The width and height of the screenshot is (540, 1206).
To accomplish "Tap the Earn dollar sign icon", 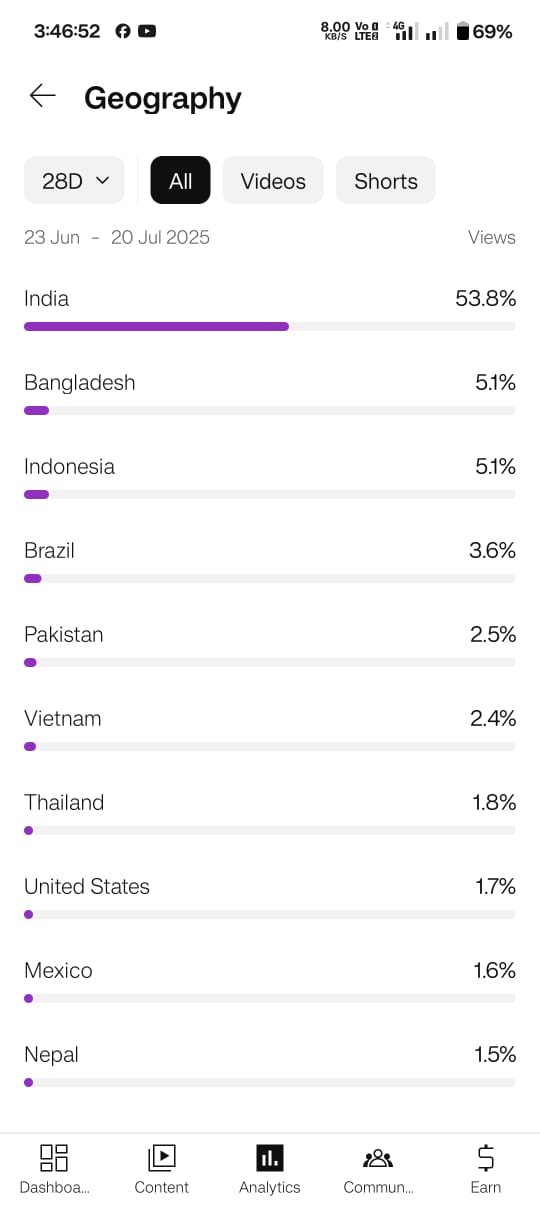I will 486,1157.
